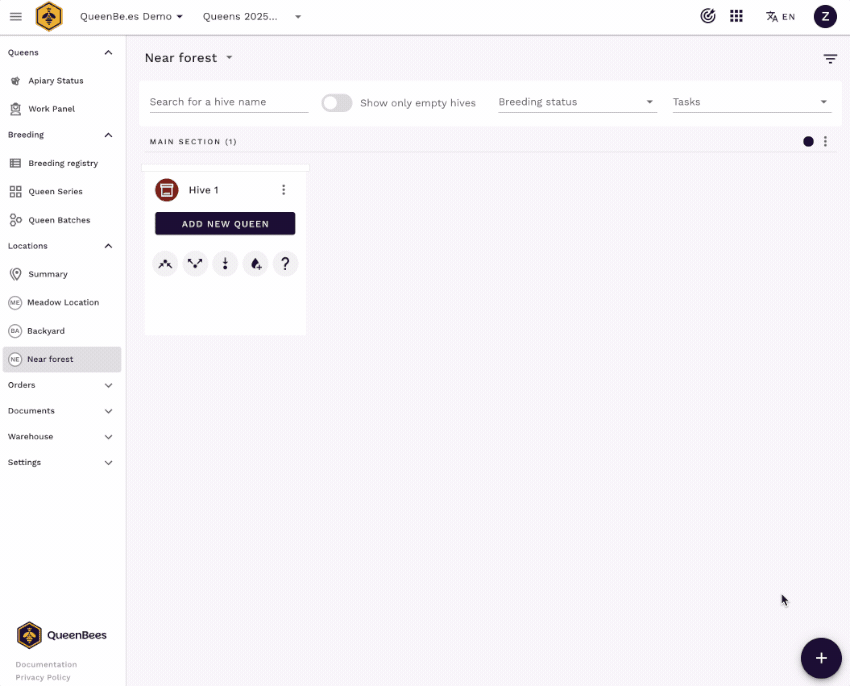The height and width of the screenshot is (686, 850).
Task: Click the dark color dot in Main Section
Action: (x=808, y=142)
